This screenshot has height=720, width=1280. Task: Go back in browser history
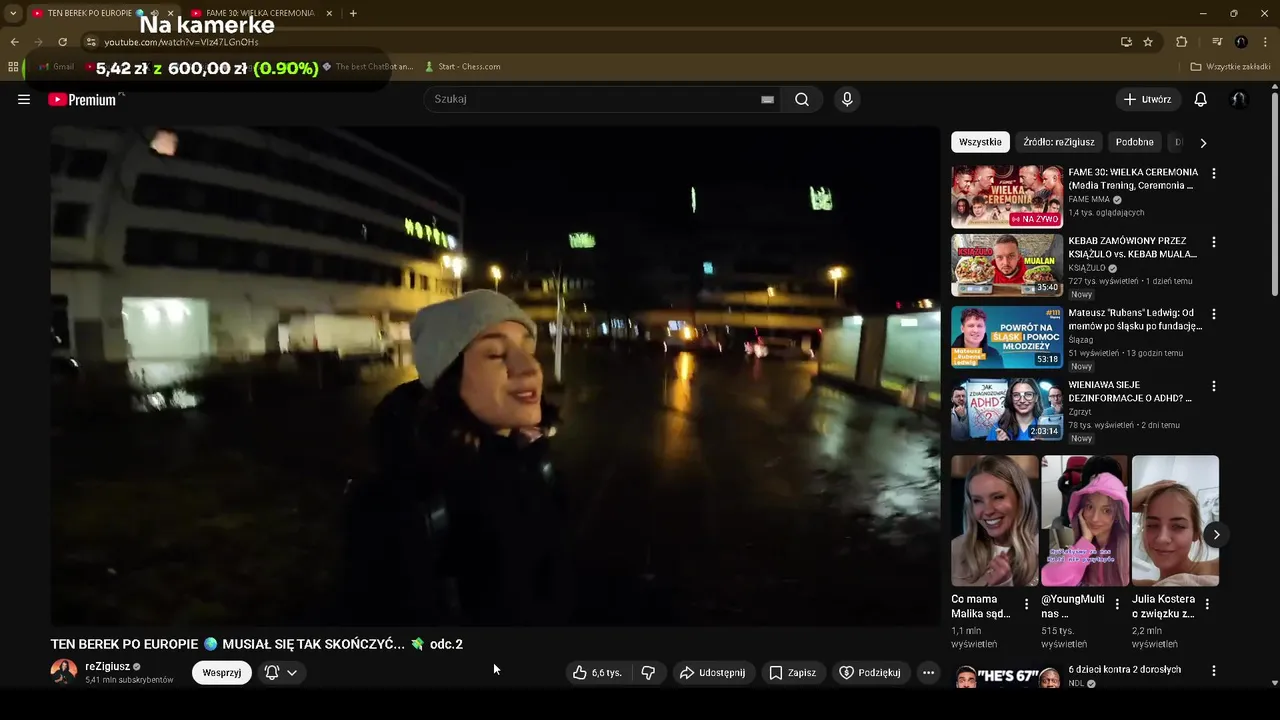14,42
